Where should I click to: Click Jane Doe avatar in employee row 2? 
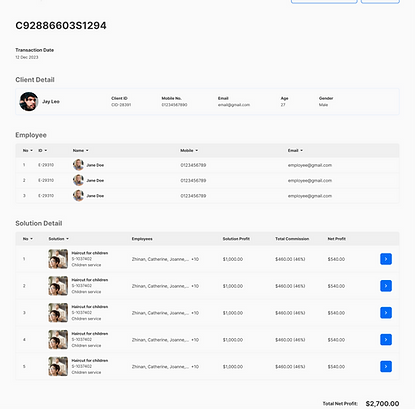(78, 180)
